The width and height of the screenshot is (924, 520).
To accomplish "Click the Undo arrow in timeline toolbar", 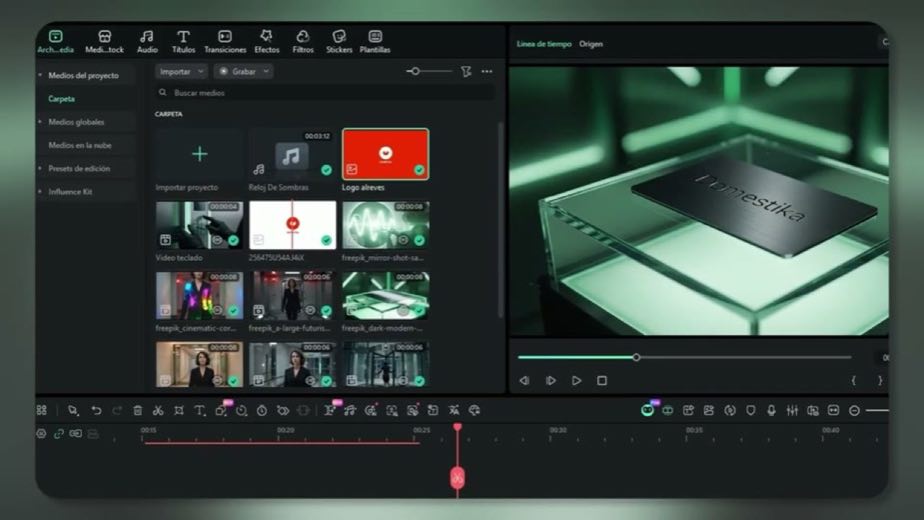I will coord(96,410).
